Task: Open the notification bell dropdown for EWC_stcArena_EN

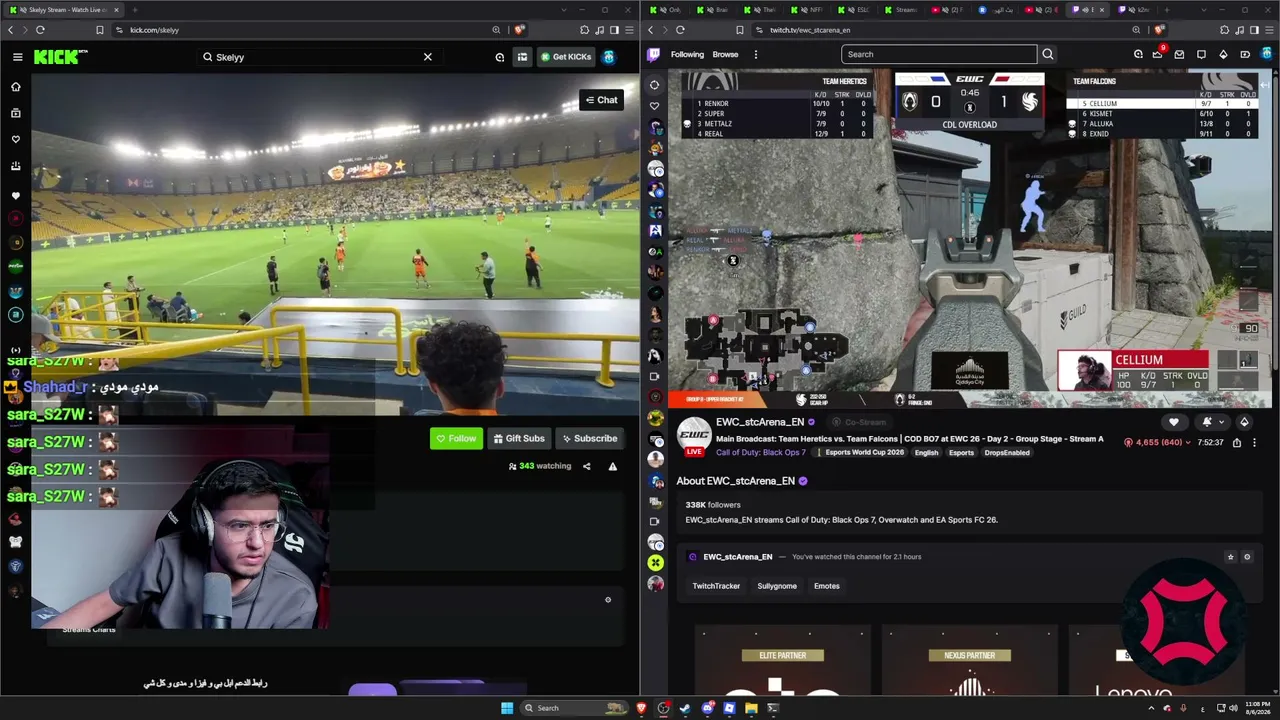Action: point(1211,422)
